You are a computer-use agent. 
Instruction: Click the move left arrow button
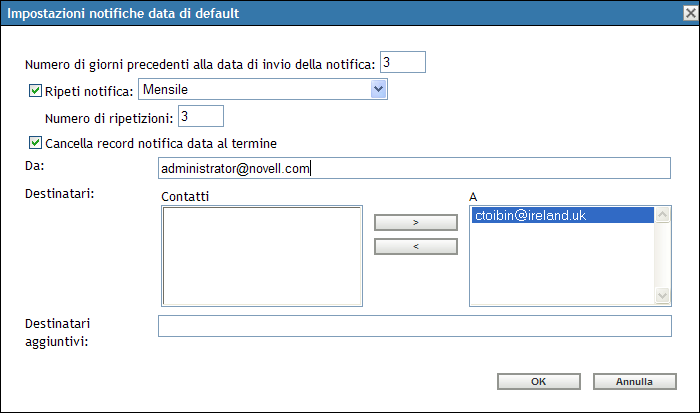click(415, 246)
